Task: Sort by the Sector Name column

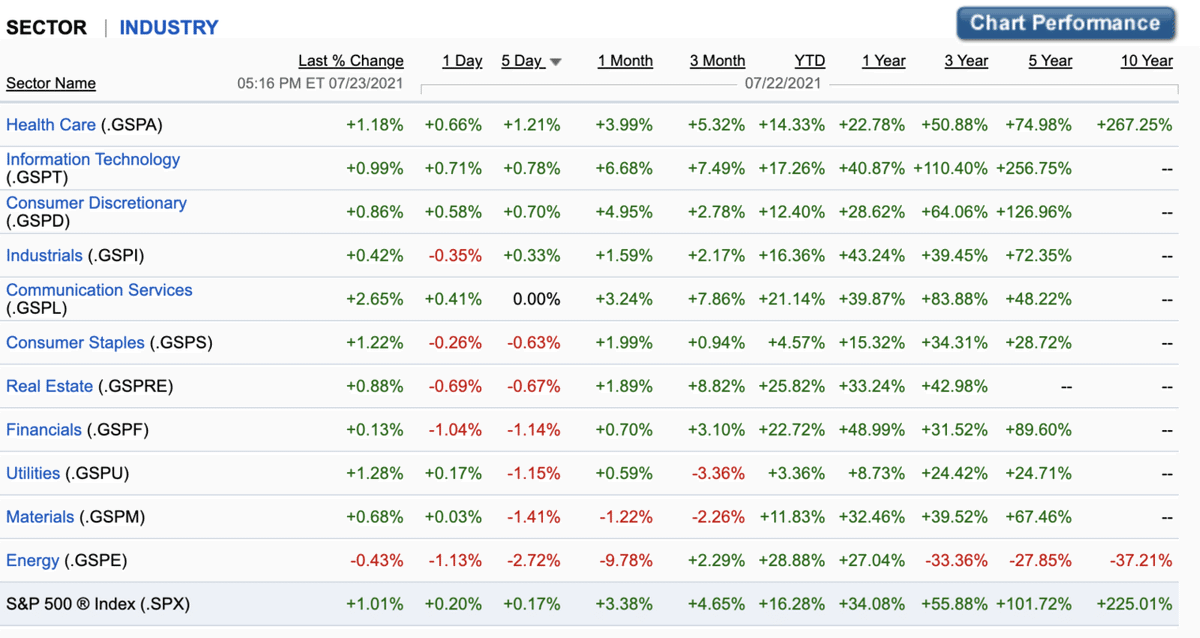Action: click(x=51, y=83)
